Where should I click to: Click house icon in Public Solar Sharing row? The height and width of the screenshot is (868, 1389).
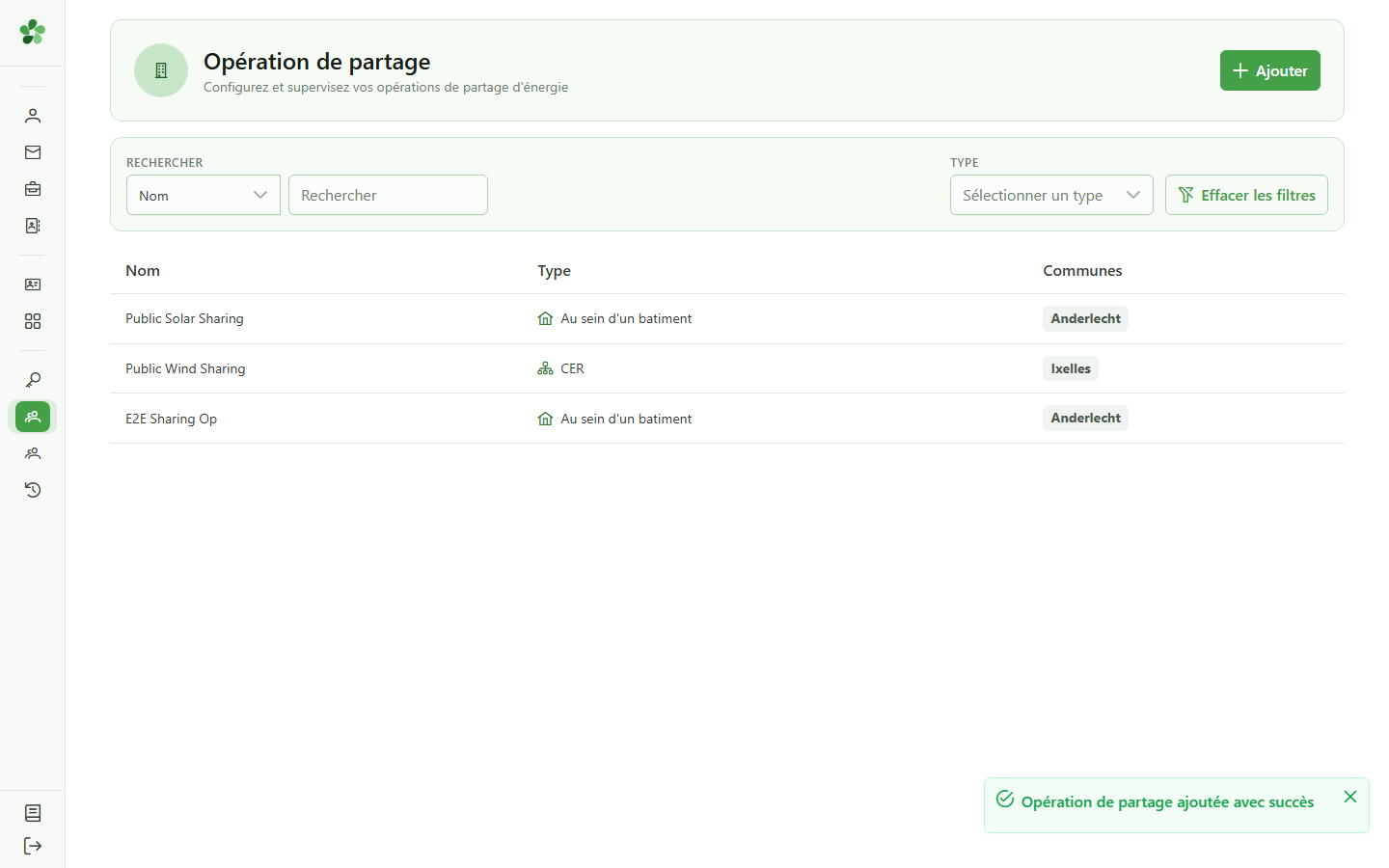[x=545, y=318]
